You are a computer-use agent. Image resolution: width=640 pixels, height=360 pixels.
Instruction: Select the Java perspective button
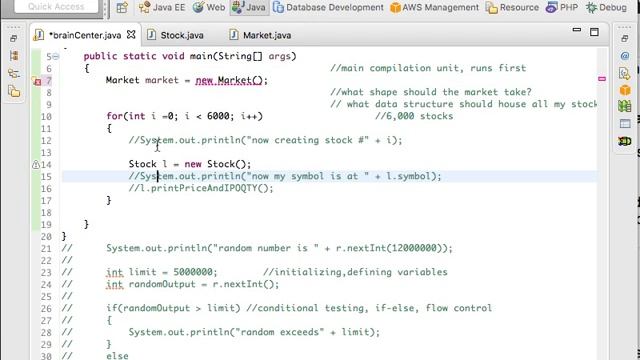249,7
